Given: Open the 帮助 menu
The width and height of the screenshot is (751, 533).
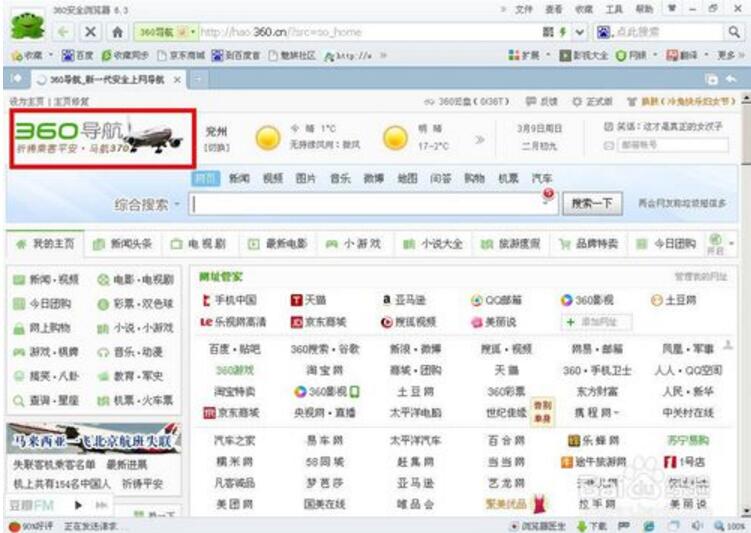Looking at the screenshot, I should click(644, 9).
